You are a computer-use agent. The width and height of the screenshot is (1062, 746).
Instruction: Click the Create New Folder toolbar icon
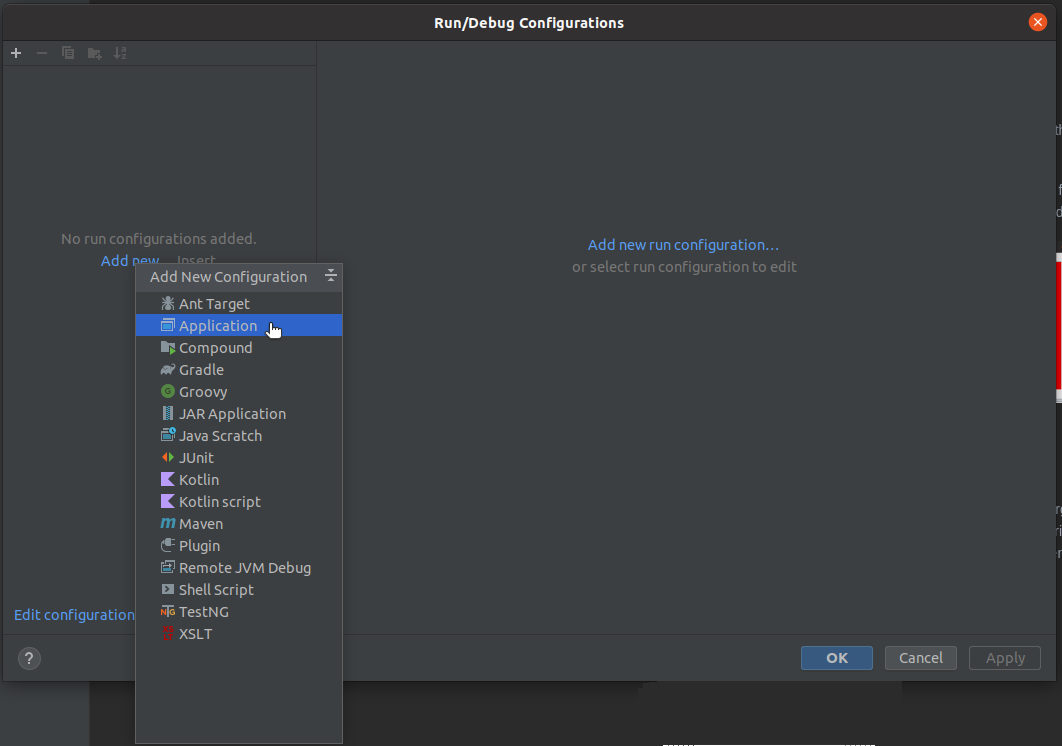(94, 53)
